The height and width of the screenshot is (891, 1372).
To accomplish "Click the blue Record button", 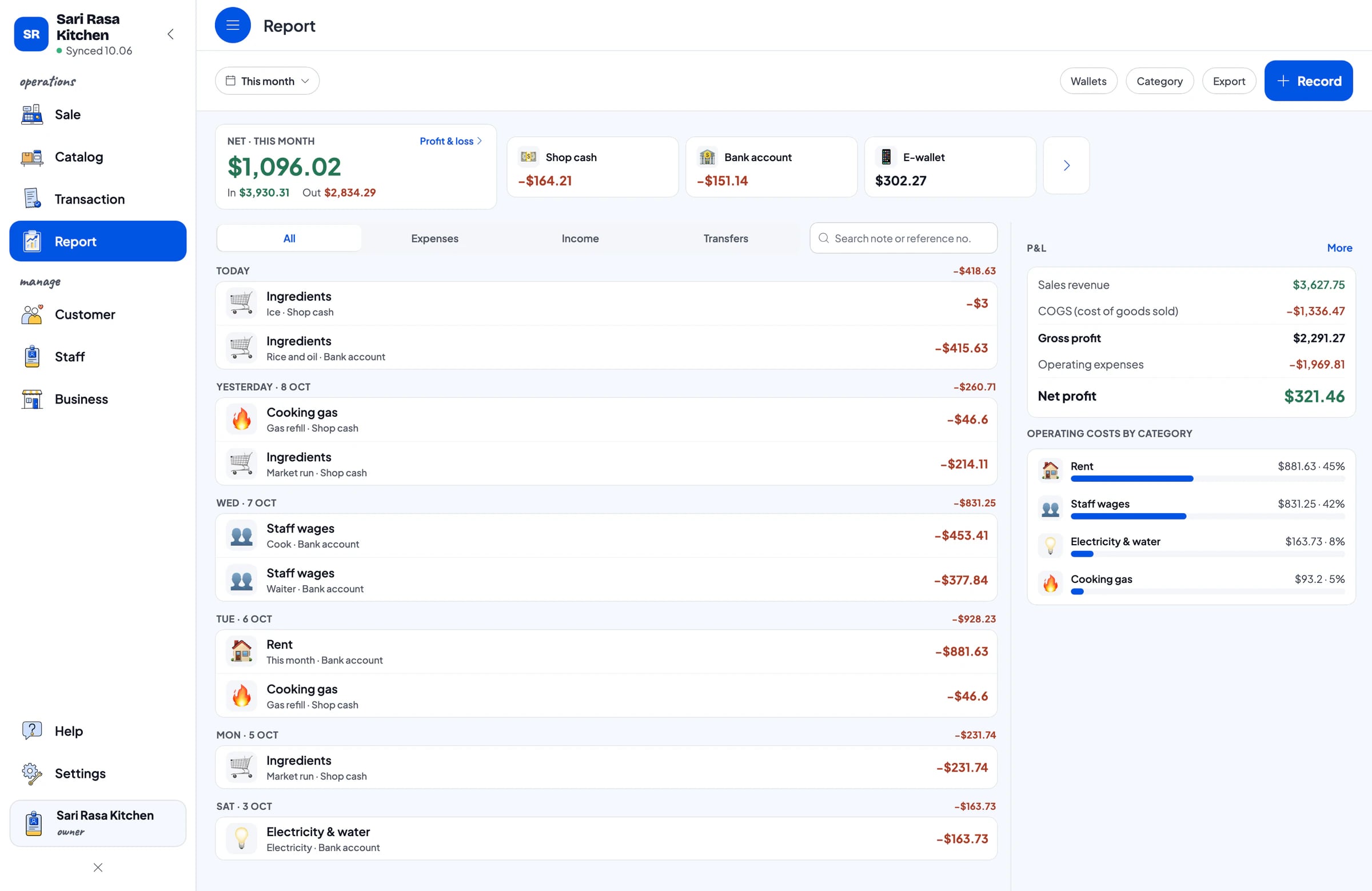I will pyautogui.click(x=1309, y=81).
